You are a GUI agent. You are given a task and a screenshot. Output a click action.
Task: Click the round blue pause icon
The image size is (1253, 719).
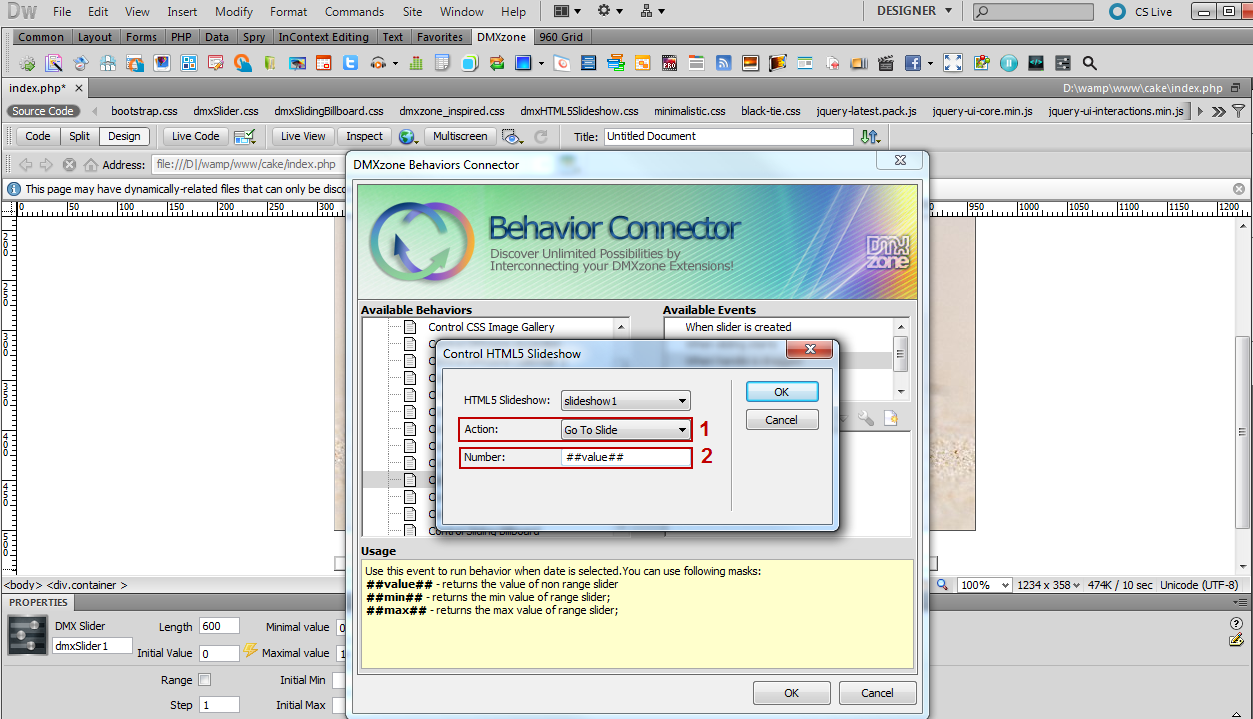(x=1008, y=62)
